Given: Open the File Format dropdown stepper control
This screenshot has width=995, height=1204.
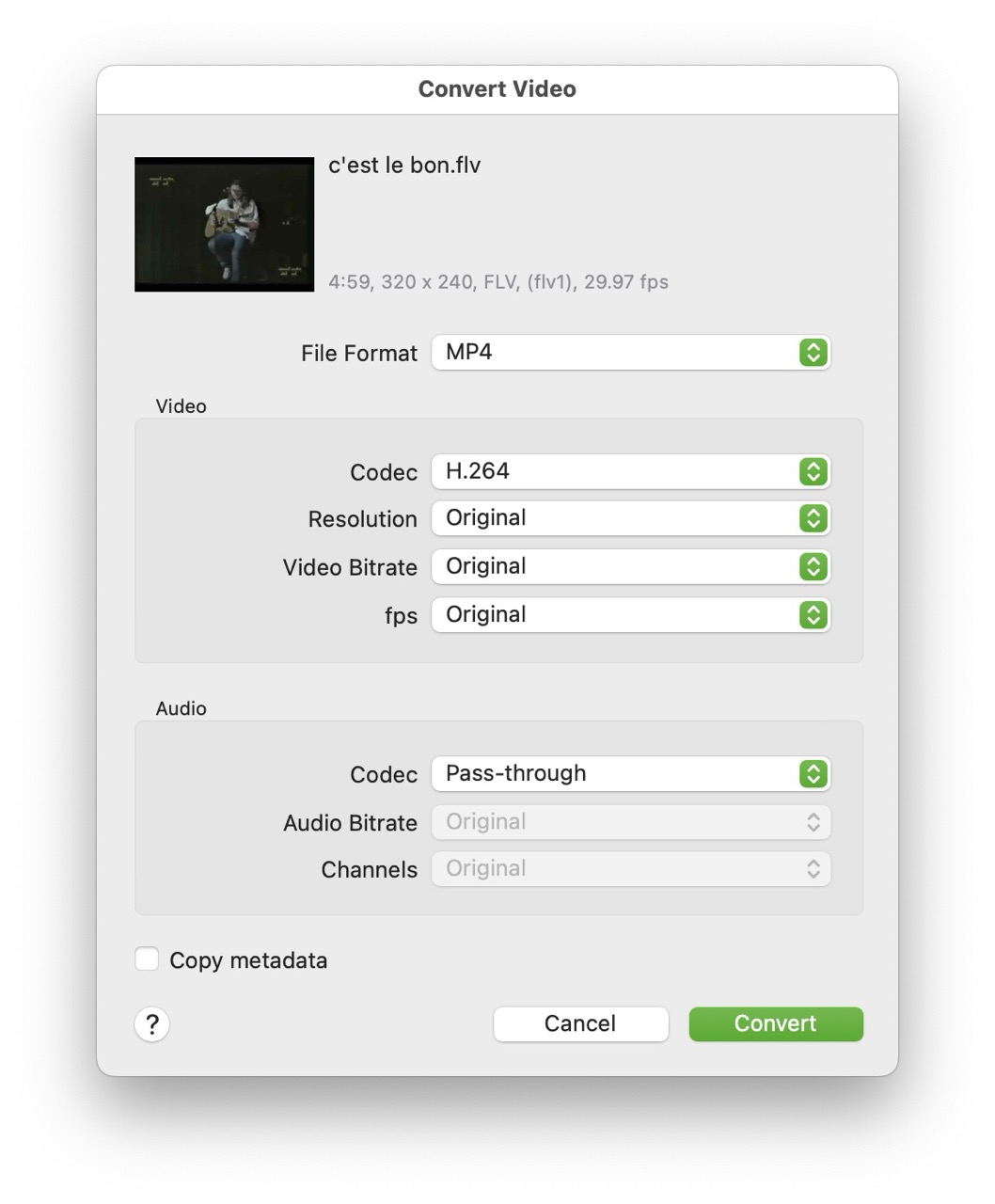Looking at the screenshot, I should coord(813,353).
